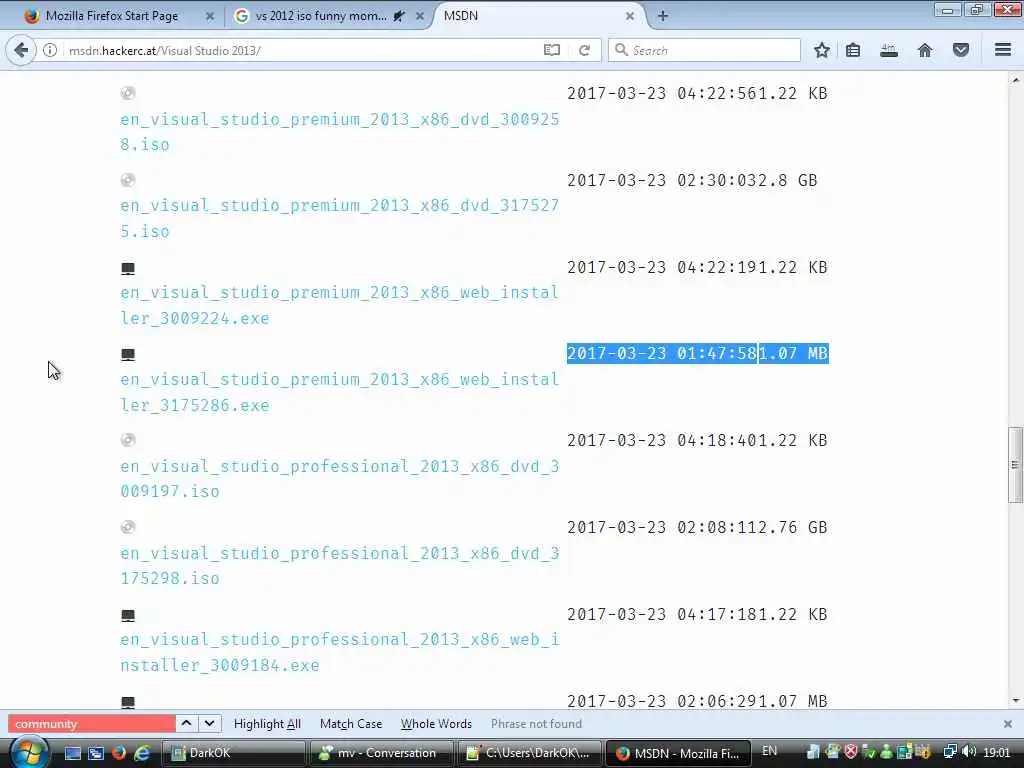Viewport: 1024px width, 768px height.
Task: Toggle Highlight All in find bar
Action: coord(267,724)
